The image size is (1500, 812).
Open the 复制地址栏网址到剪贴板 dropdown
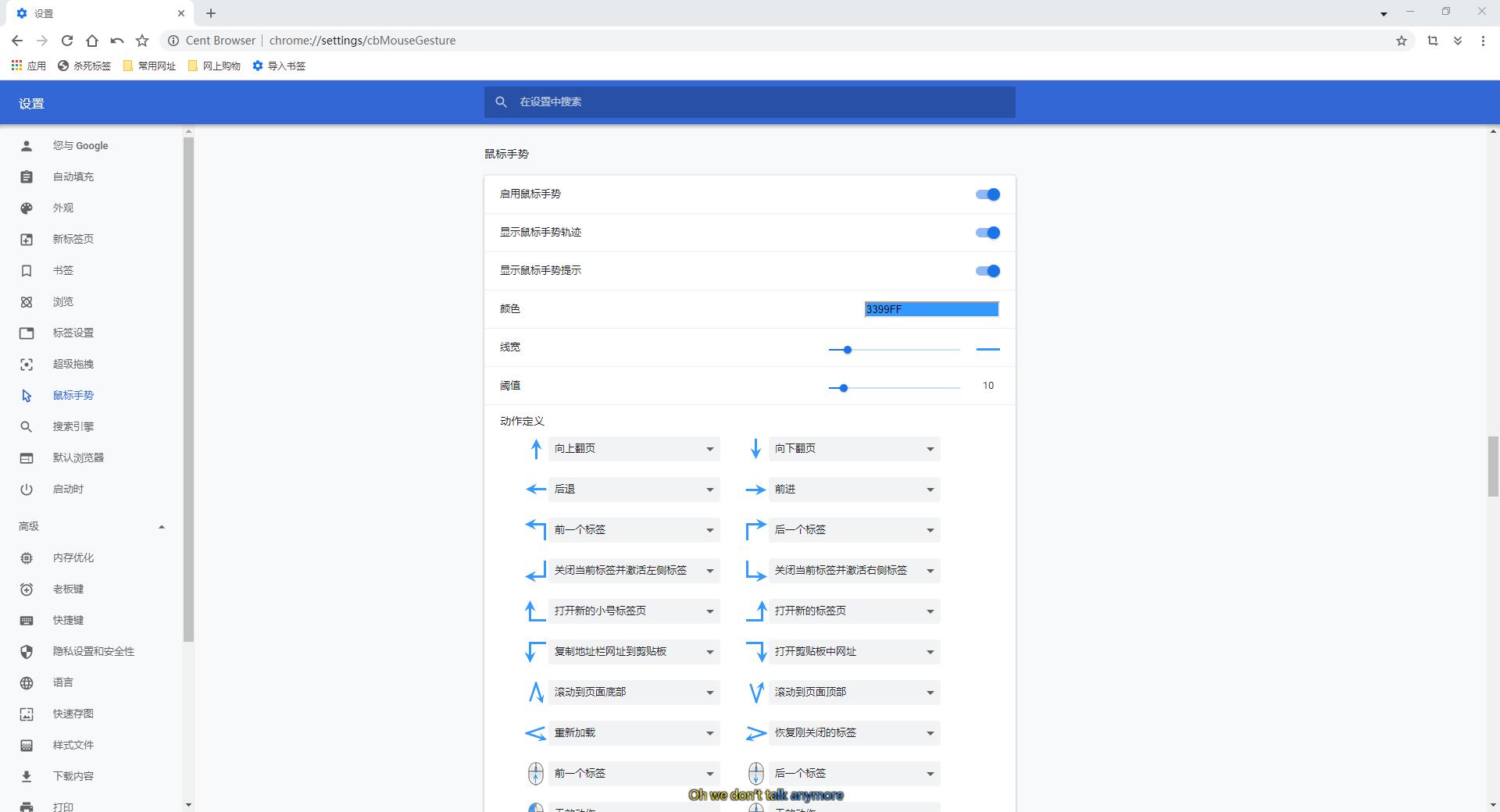634,652
